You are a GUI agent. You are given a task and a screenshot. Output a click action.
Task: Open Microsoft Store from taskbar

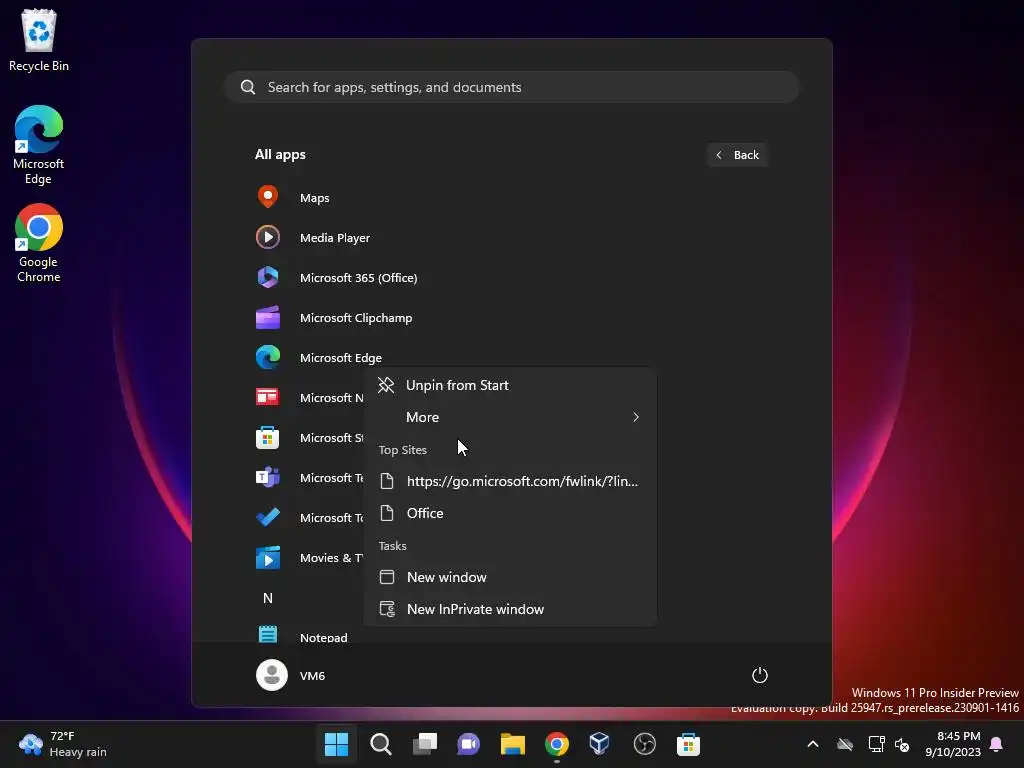pyautogui.click(x=688, y=744)
